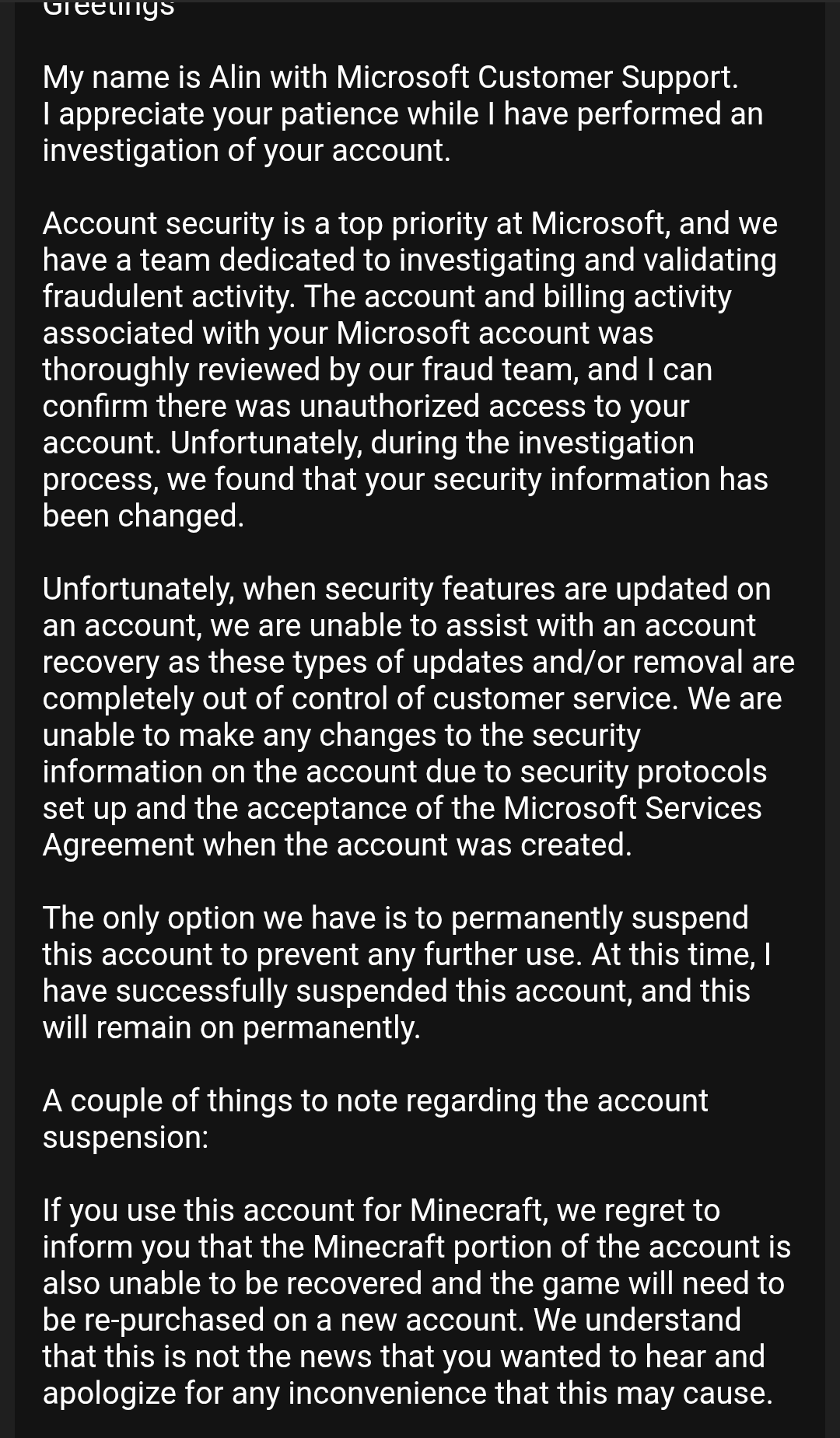The height and width of the screenshot is (1438, 840).
Task: Click the words "will remain on permanently."
Action: (231, 1027)
